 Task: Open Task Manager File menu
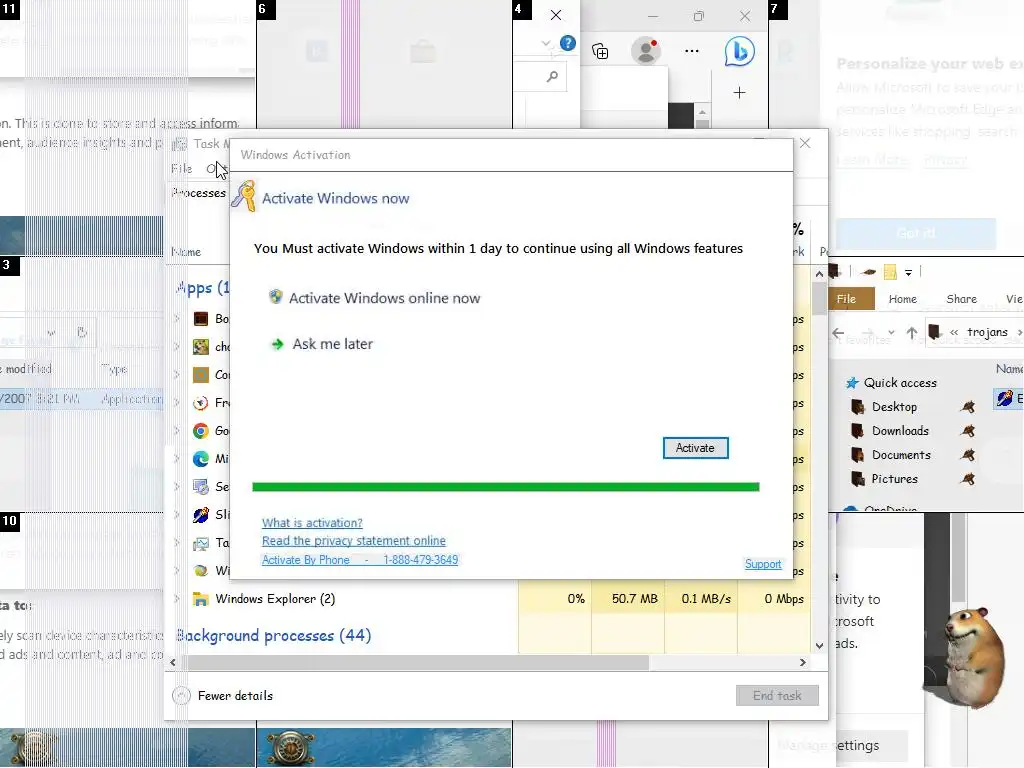pyautogui.click(x=182, y=168)
